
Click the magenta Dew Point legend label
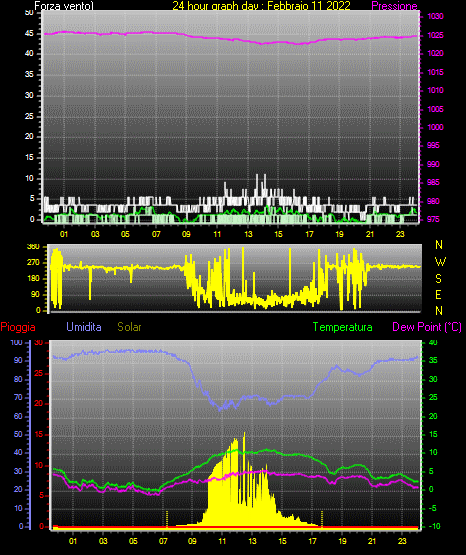(427, 327)
